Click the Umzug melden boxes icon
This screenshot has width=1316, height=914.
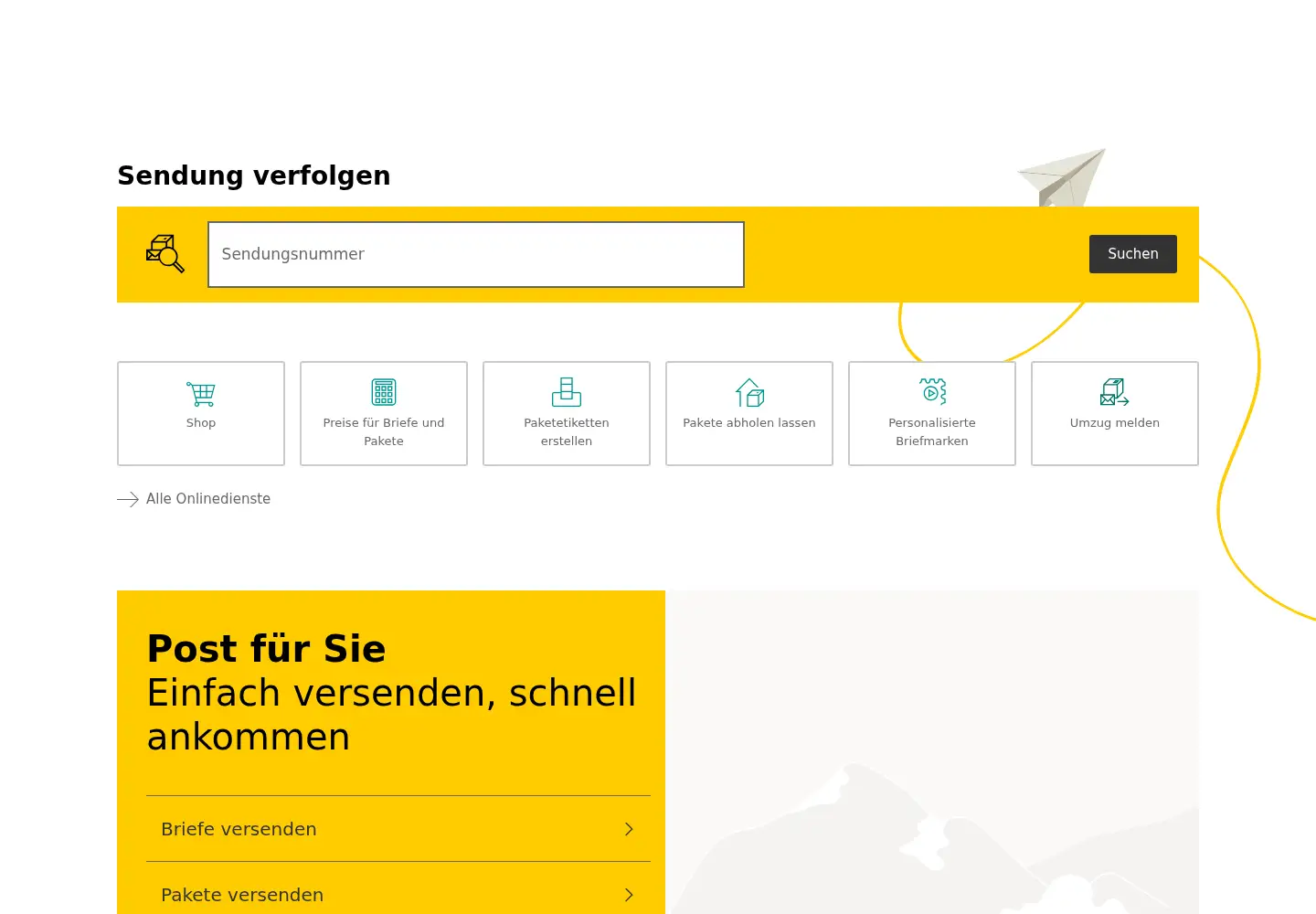click(1115, 392)
